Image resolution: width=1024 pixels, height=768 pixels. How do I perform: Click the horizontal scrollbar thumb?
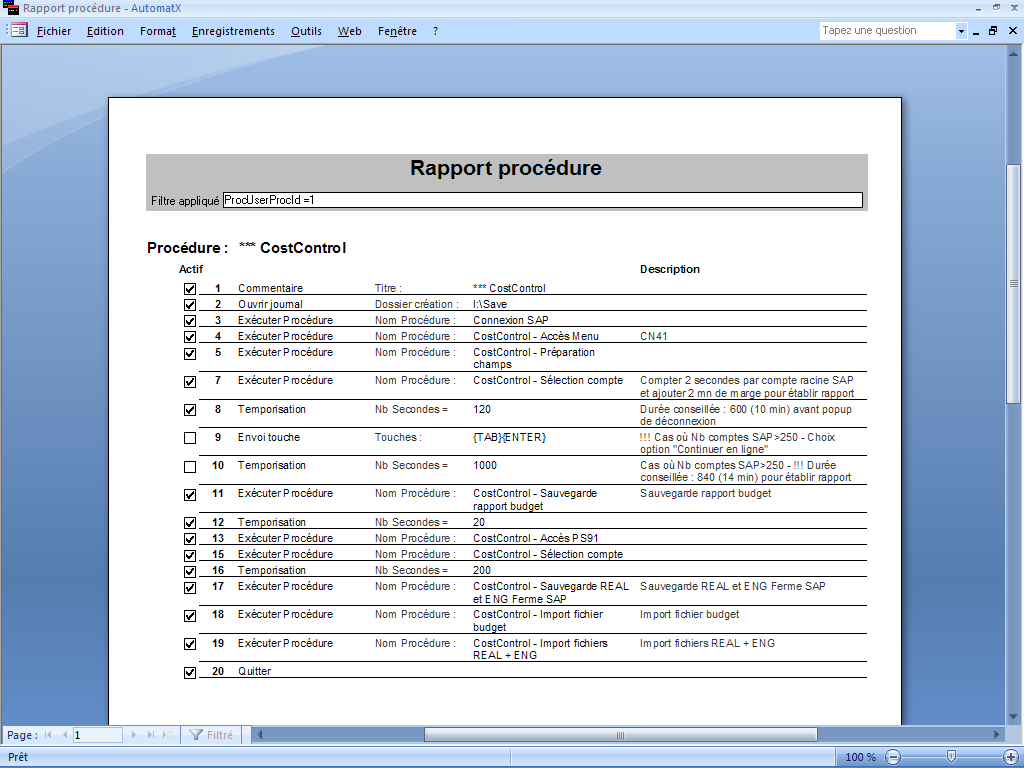pos(620,735)
